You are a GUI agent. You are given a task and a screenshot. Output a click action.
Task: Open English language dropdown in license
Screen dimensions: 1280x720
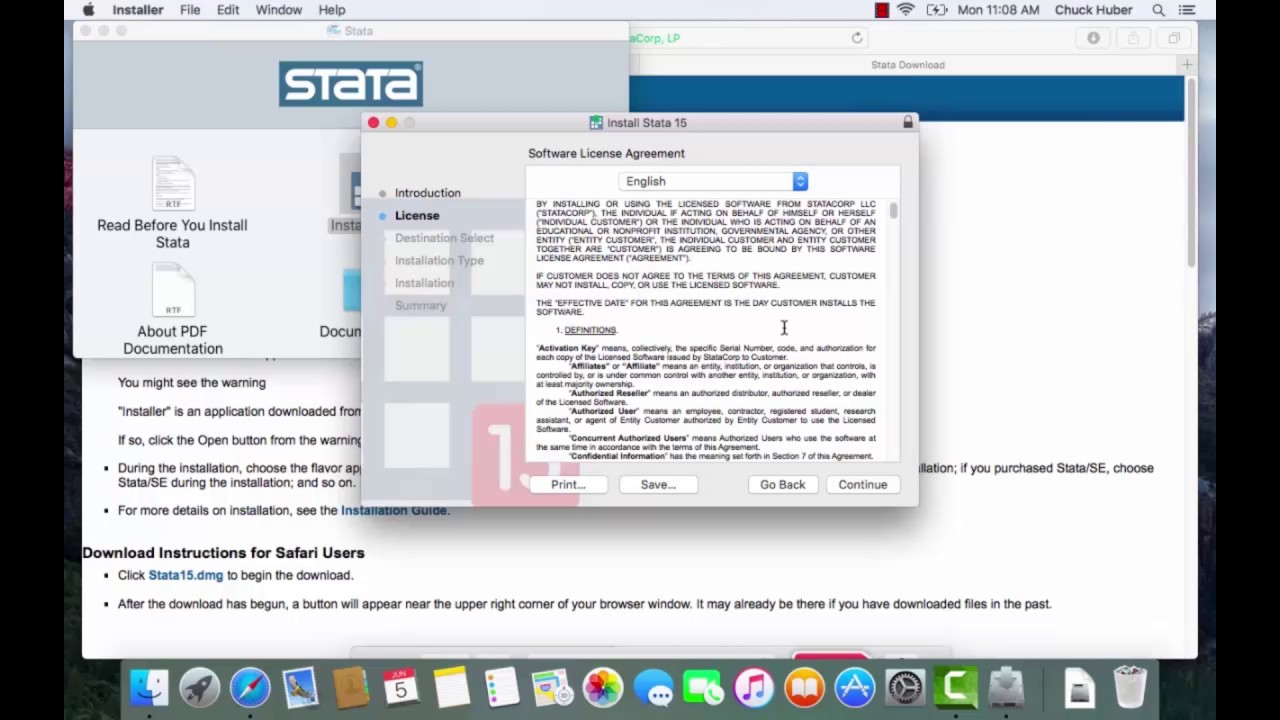tap(713, 181)
